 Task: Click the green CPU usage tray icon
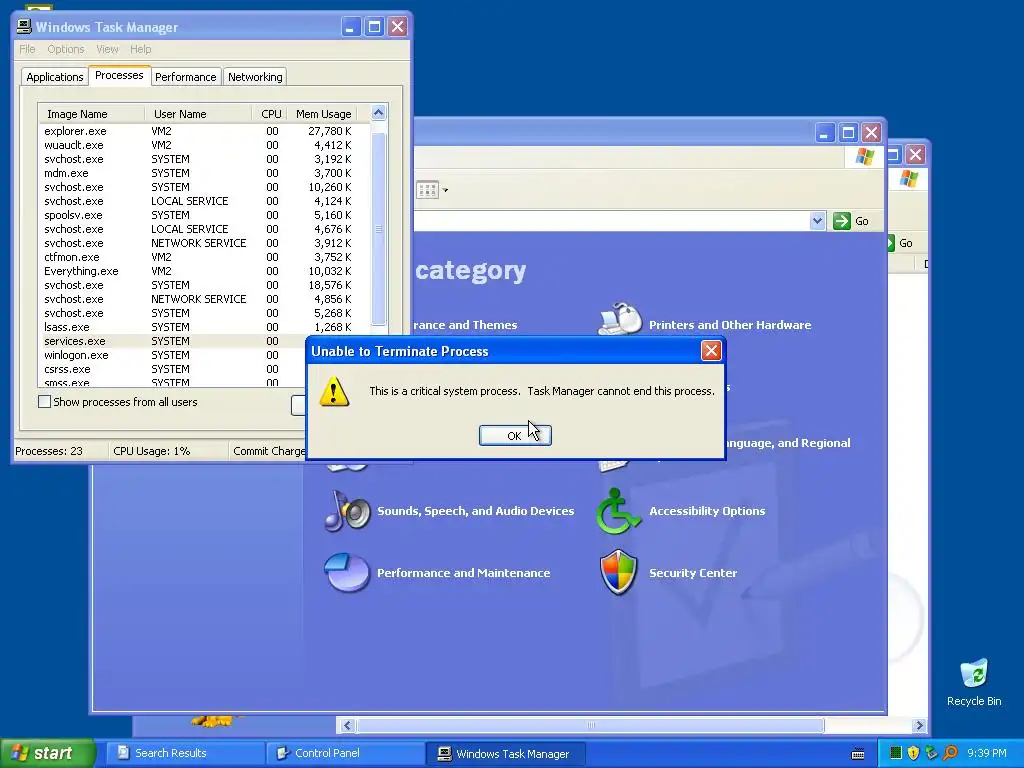pos(896,753)
